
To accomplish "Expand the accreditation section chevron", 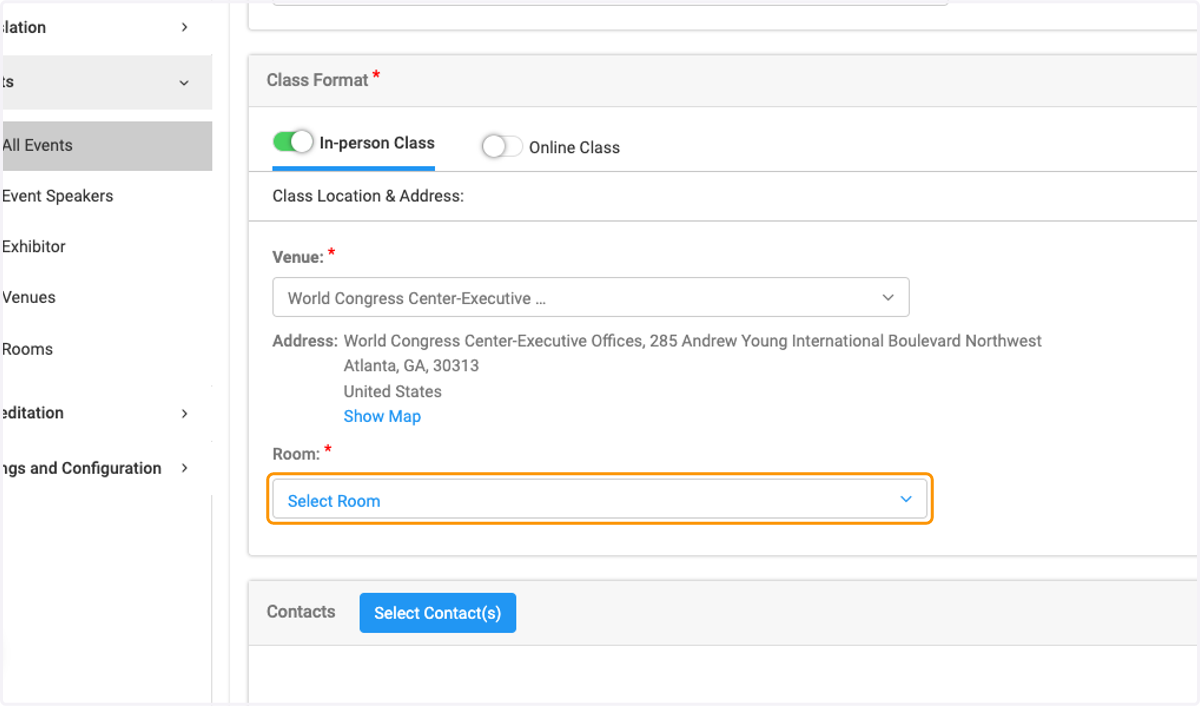I will point(185,413).
